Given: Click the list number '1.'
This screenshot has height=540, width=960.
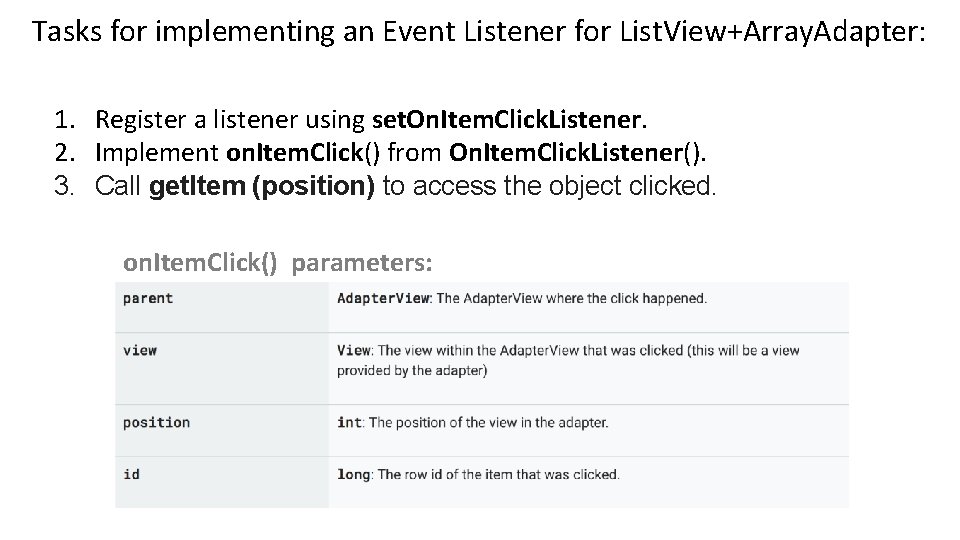Looking at the screenshot, I should coord(66,121).
